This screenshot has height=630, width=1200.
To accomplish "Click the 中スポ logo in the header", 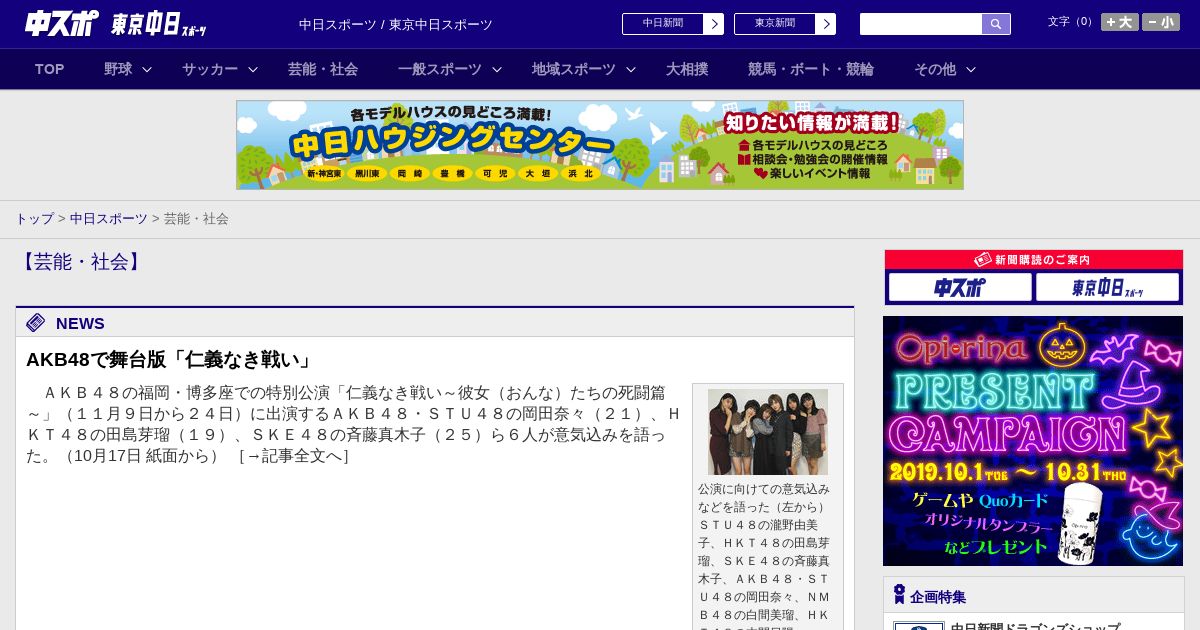I will pyautogui.click(x=62, y=23).
